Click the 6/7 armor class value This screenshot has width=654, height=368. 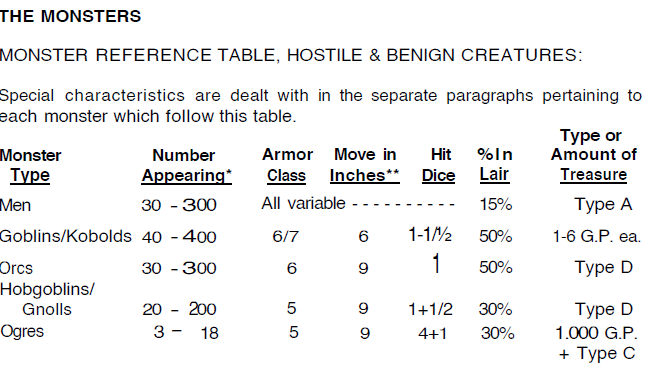[x=286, y=237]
